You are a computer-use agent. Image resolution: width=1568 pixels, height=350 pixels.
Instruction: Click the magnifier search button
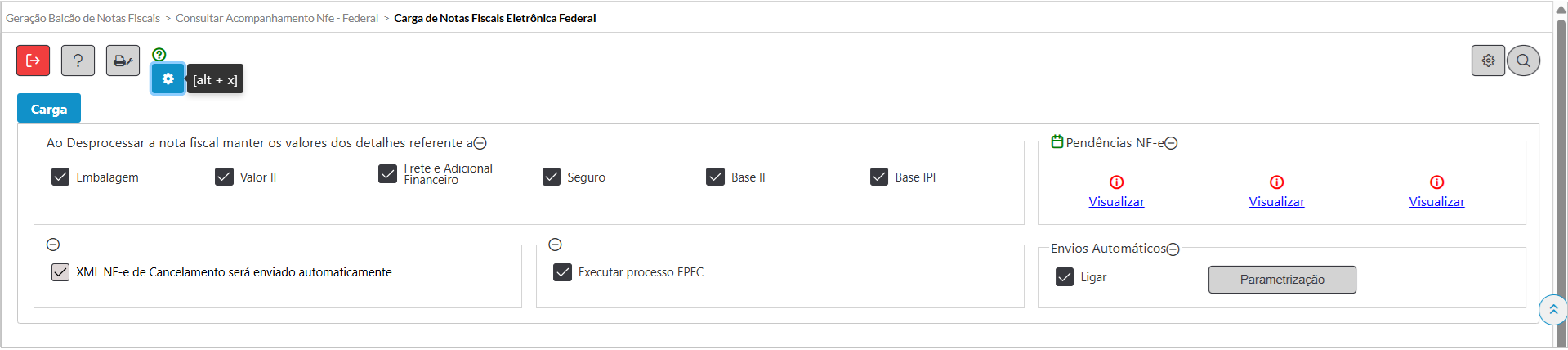pyautogui.click(x=1523, y=61)
